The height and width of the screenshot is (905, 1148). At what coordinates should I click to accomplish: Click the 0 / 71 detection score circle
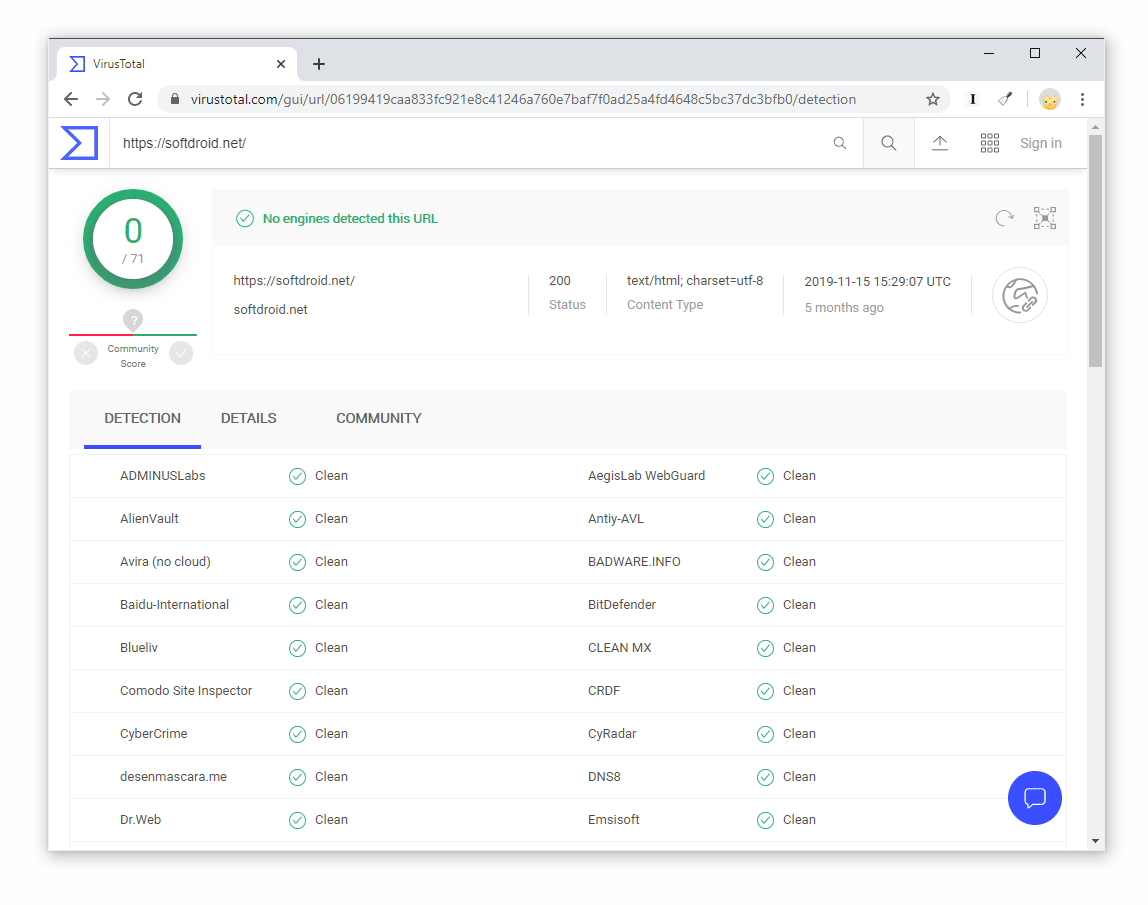pos(133,239)
